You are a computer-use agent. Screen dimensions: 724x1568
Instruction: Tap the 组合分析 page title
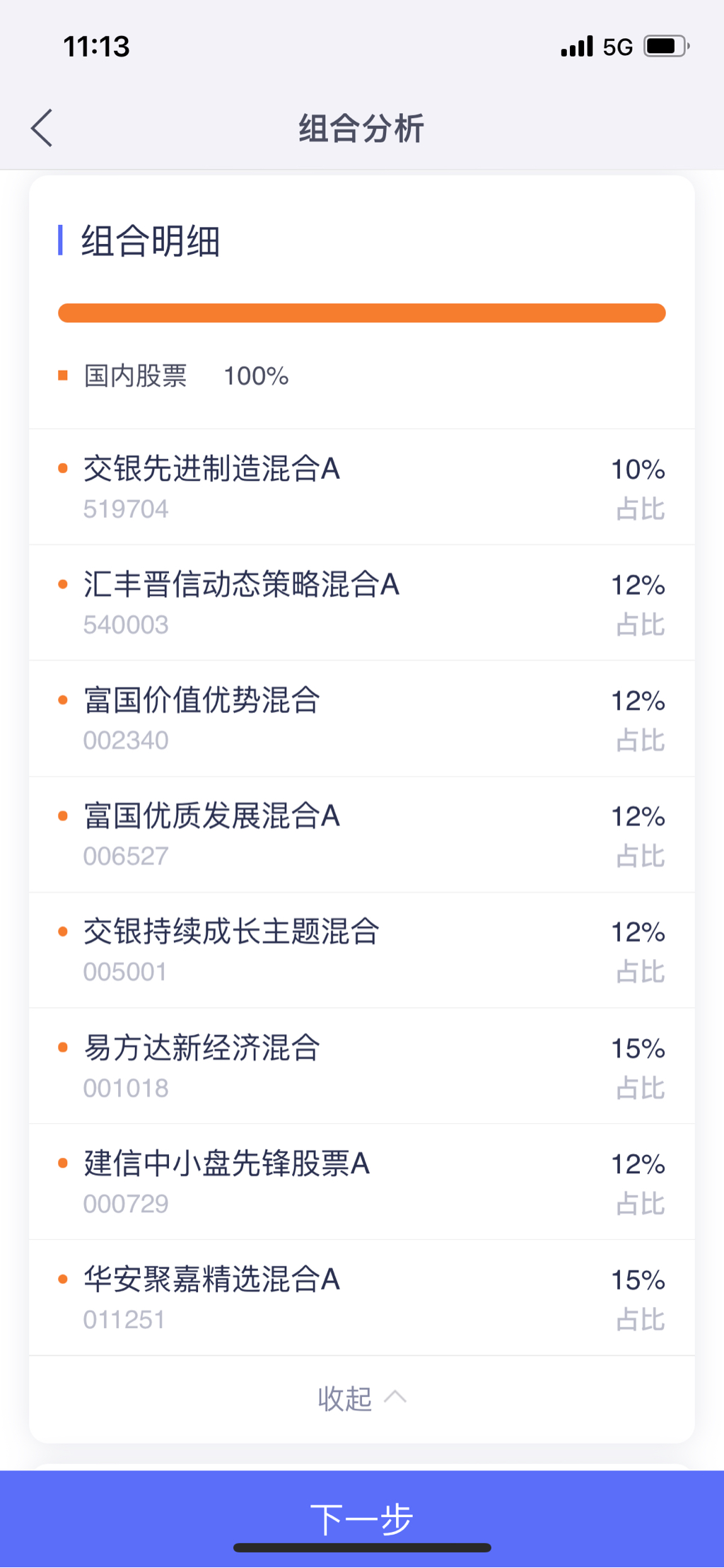pyautogui.click(x=361, y=129)
